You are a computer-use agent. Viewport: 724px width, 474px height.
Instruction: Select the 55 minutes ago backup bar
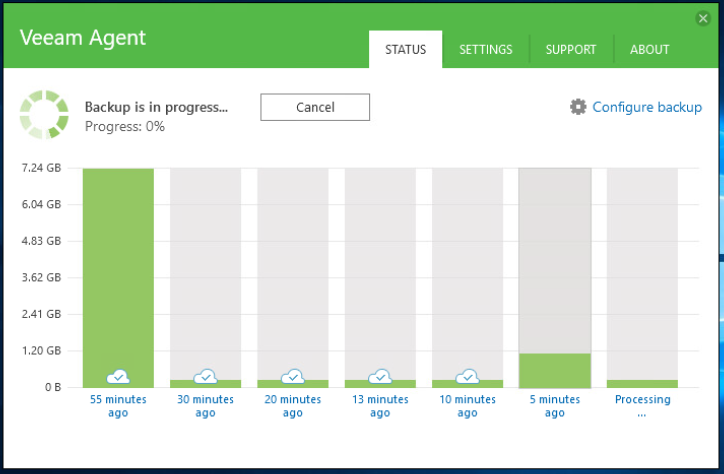tap(118, 278)
